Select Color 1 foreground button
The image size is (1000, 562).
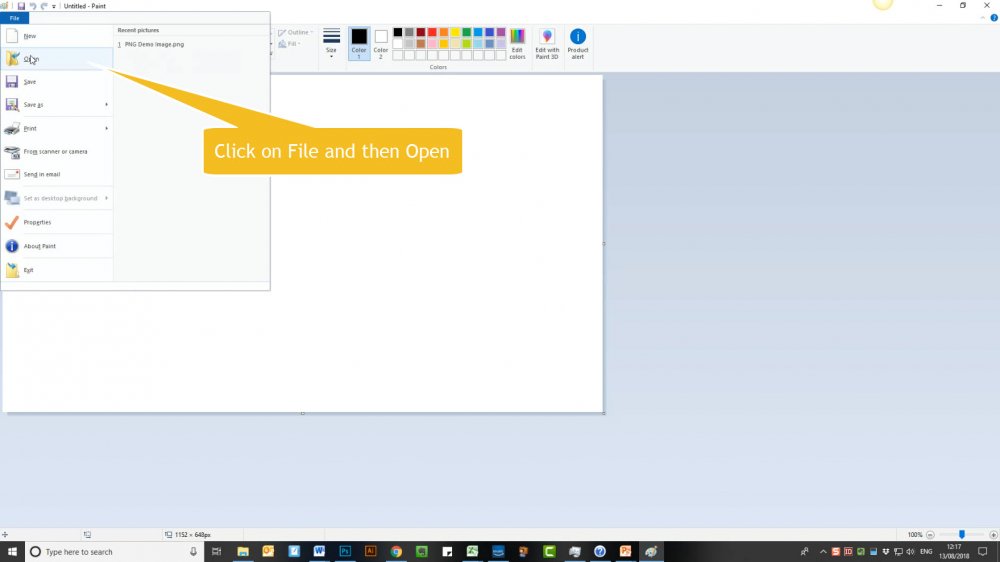click(359, 43)
